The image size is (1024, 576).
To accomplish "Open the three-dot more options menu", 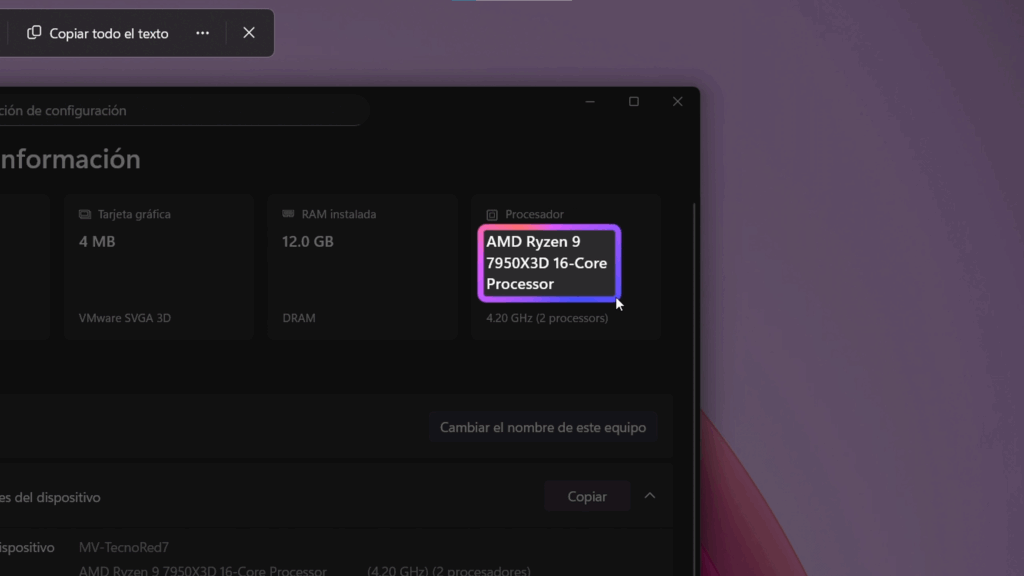I will [x=202, y=33].
